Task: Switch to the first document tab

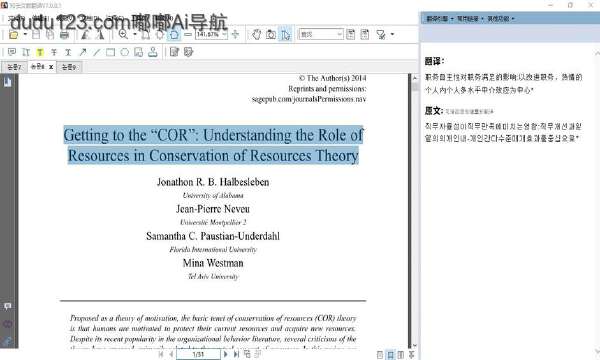Action: pyautogui.click(x=14, y=67)
